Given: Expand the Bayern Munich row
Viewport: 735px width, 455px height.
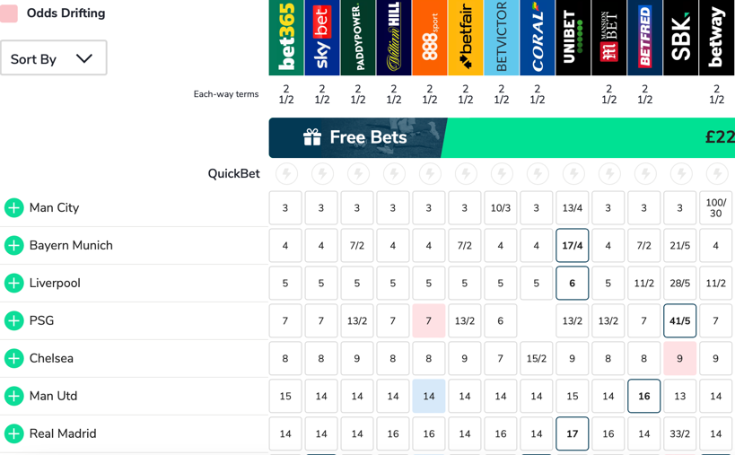Looking at the screenshot, I should [x=14, y=246].
